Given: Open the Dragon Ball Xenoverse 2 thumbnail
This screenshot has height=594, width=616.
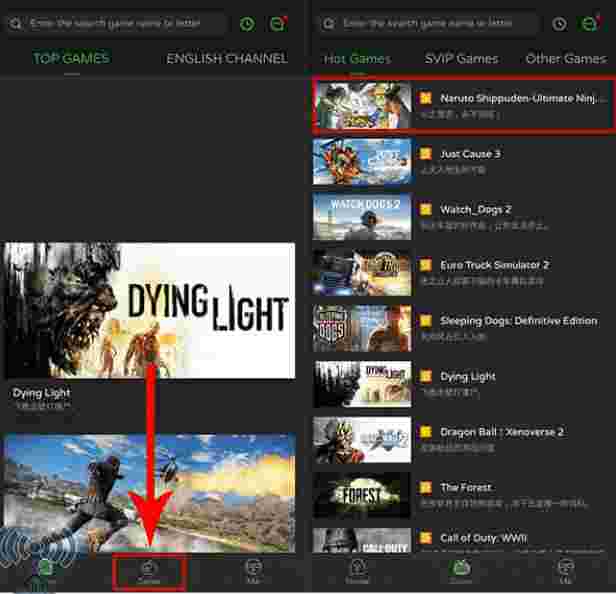Looking at the screenshot, I should coord(362,440).
